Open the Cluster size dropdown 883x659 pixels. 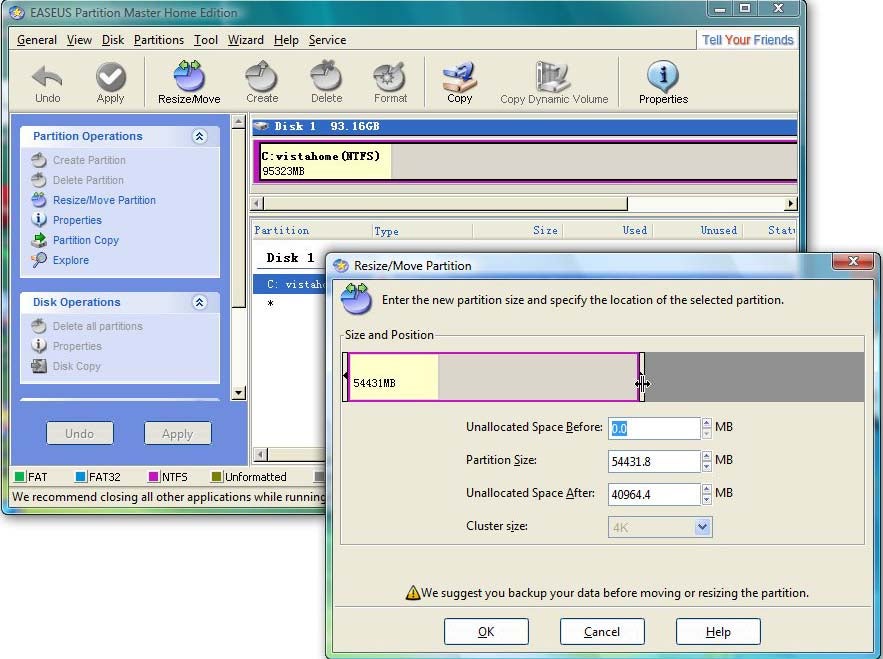click(x=702, y=527)
